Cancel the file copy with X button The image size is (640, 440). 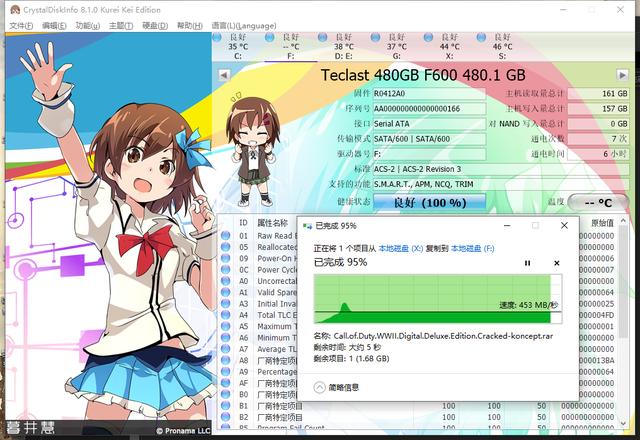coord(556,263)
